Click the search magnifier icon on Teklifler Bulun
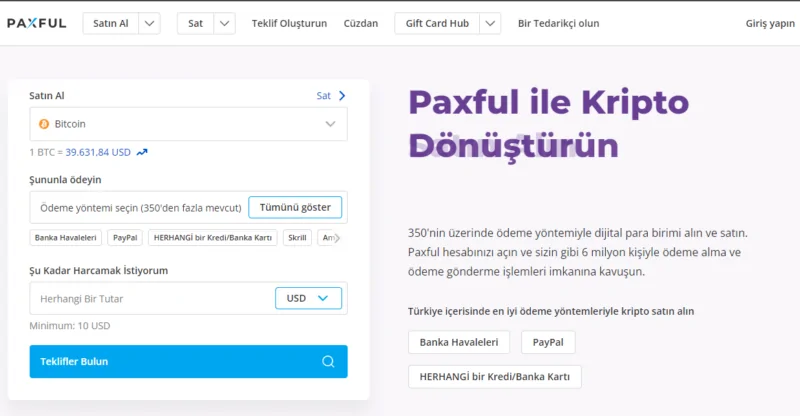 tap(328, 361)
